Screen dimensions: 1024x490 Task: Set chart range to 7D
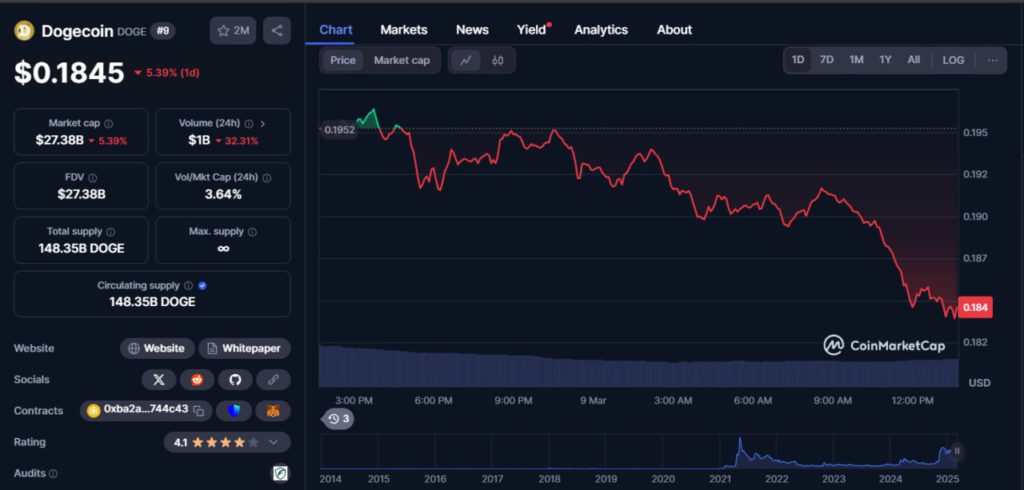point(827,60)
